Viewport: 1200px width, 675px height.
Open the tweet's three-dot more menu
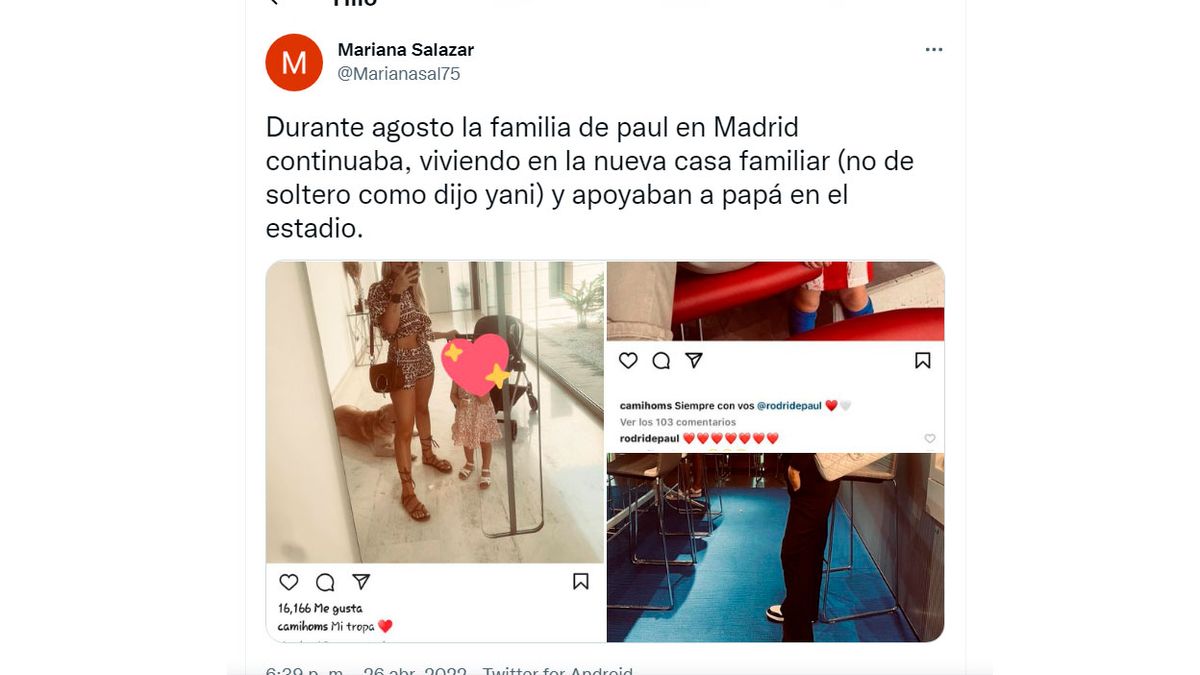tap(934, 50)
